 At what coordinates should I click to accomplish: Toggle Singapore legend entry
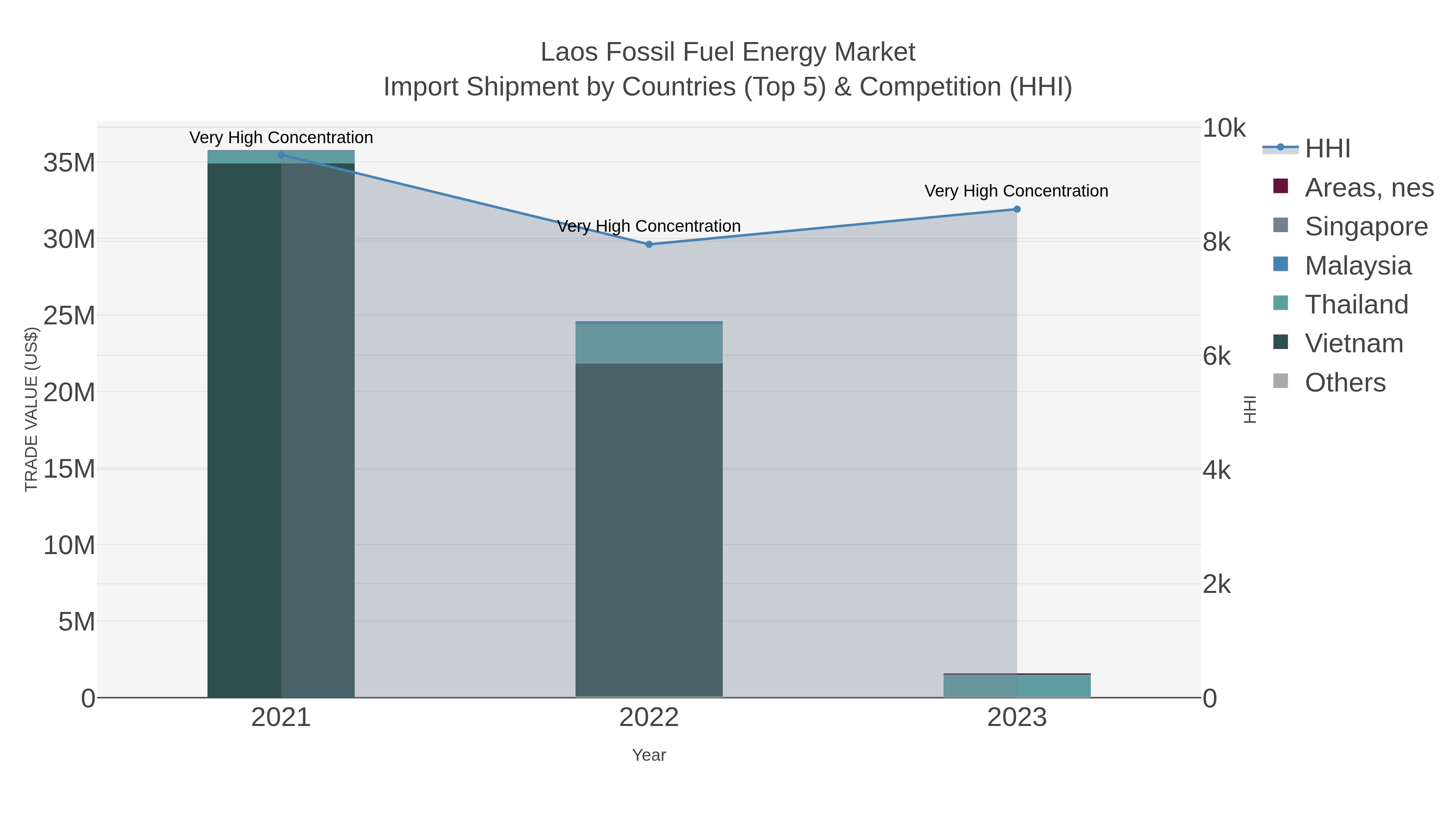(x=1350, y=226)
